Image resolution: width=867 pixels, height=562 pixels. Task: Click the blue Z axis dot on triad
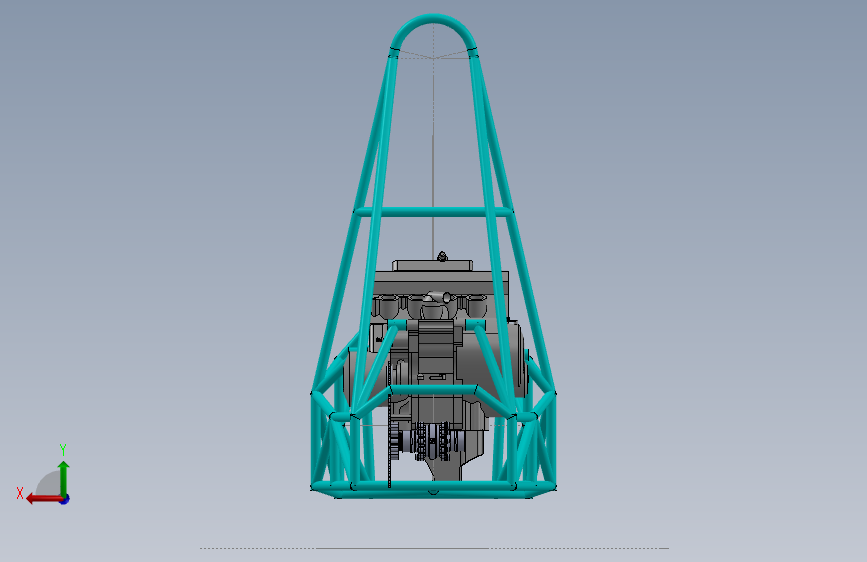click(x=65, y=500)
